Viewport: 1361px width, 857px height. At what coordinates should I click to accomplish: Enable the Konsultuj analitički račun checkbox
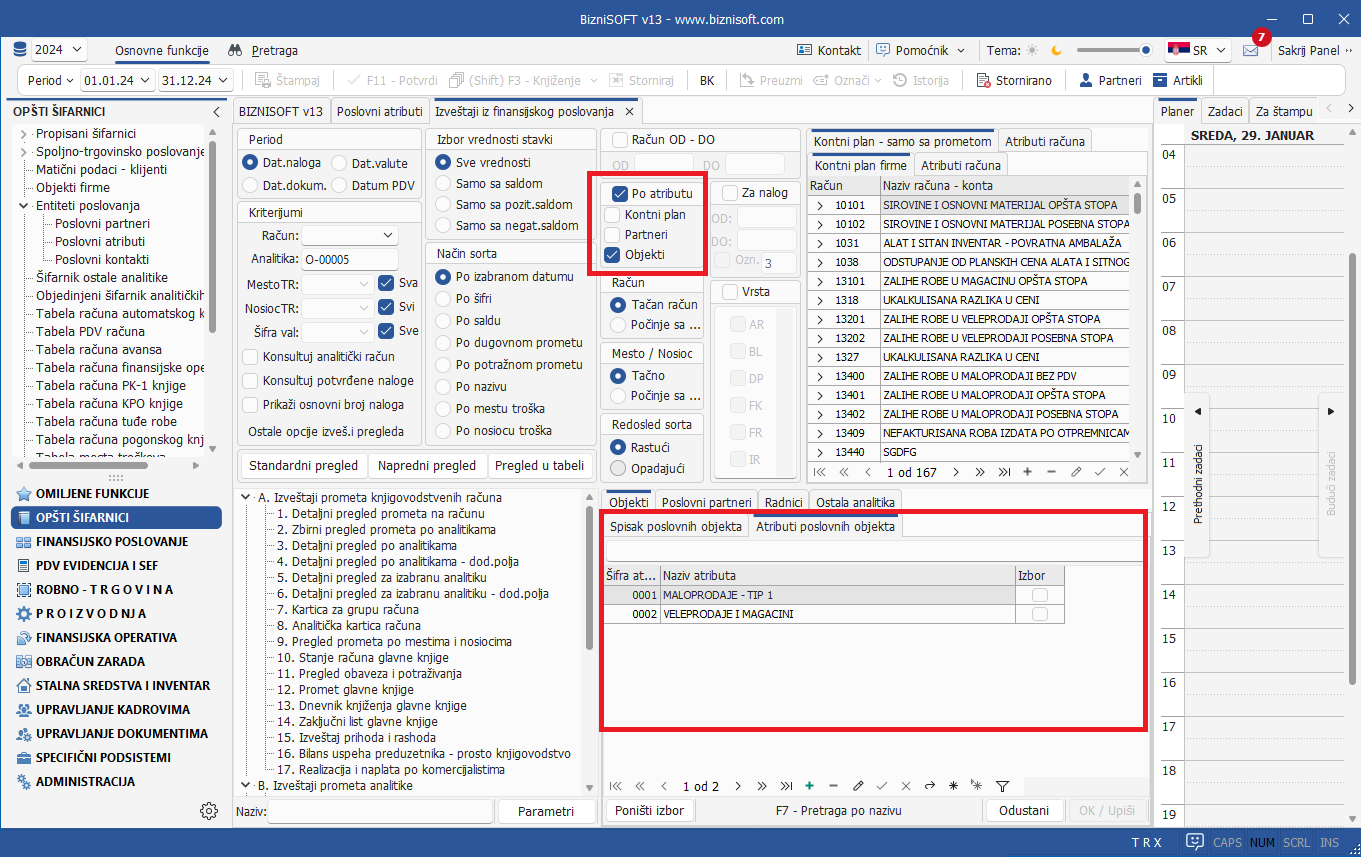pyautogui.click(x=250, y=357)
